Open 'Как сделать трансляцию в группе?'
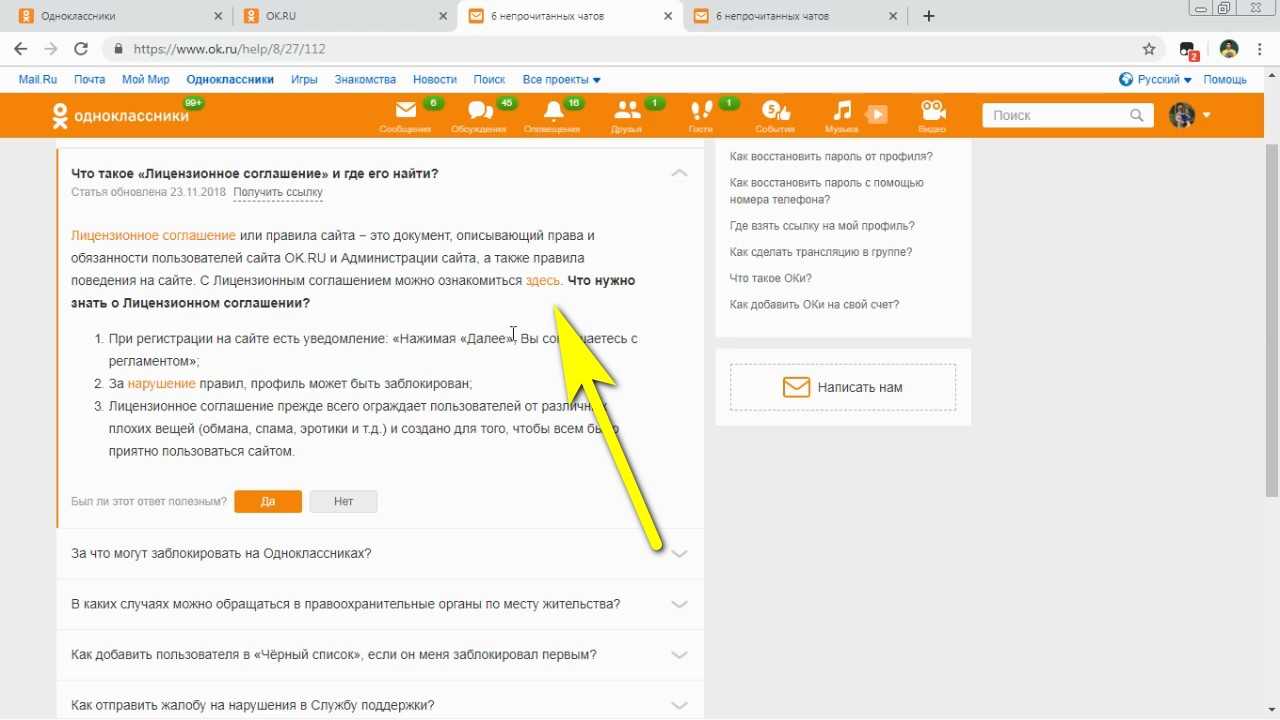 tap(821, 252)
